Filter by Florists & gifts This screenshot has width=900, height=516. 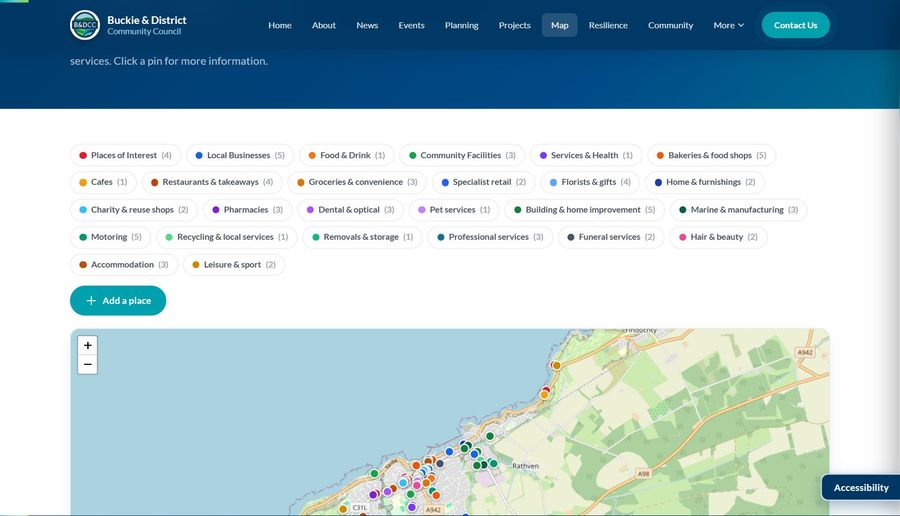(590, 182)
